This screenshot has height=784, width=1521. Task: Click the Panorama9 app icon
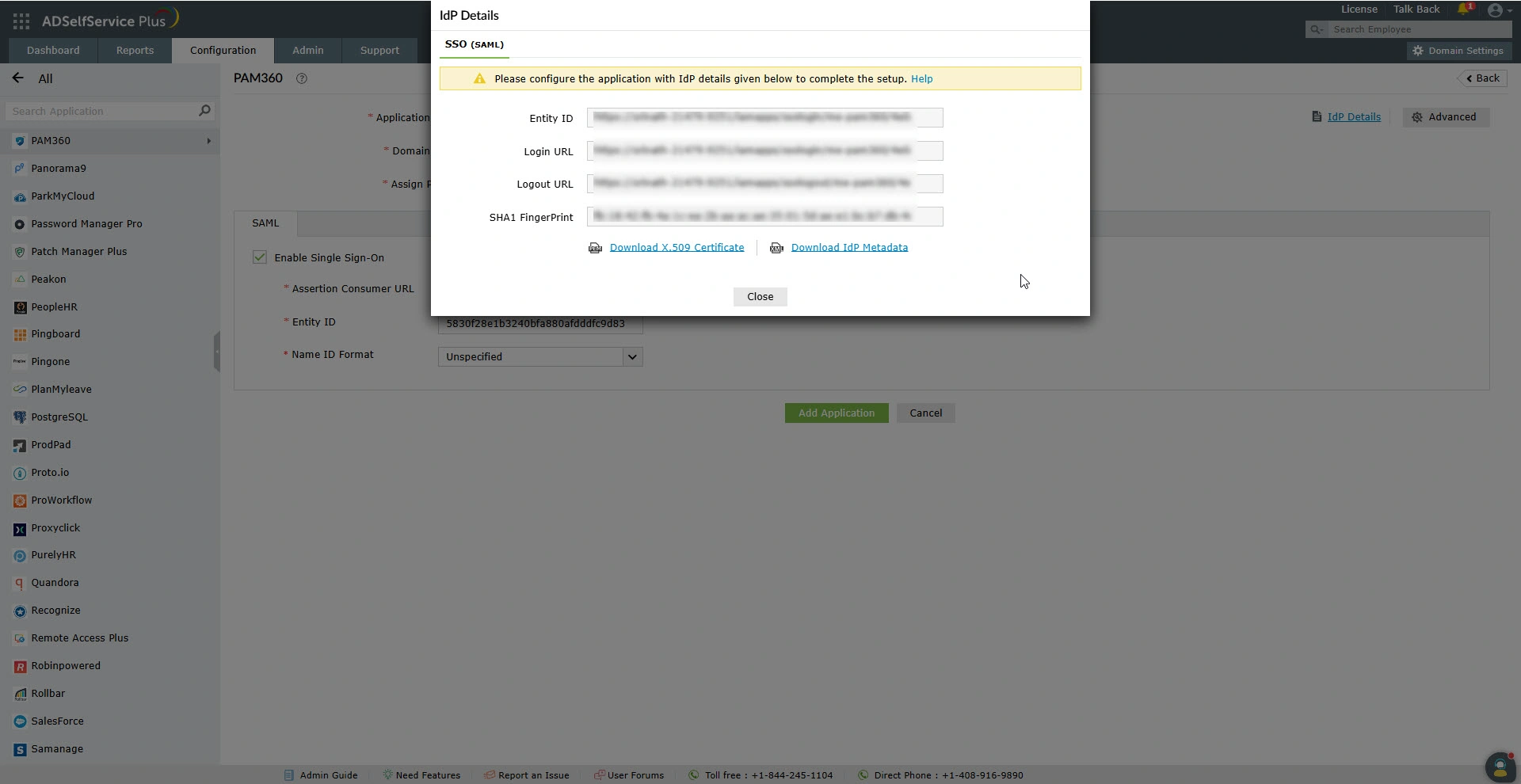(x=20, y=169)
